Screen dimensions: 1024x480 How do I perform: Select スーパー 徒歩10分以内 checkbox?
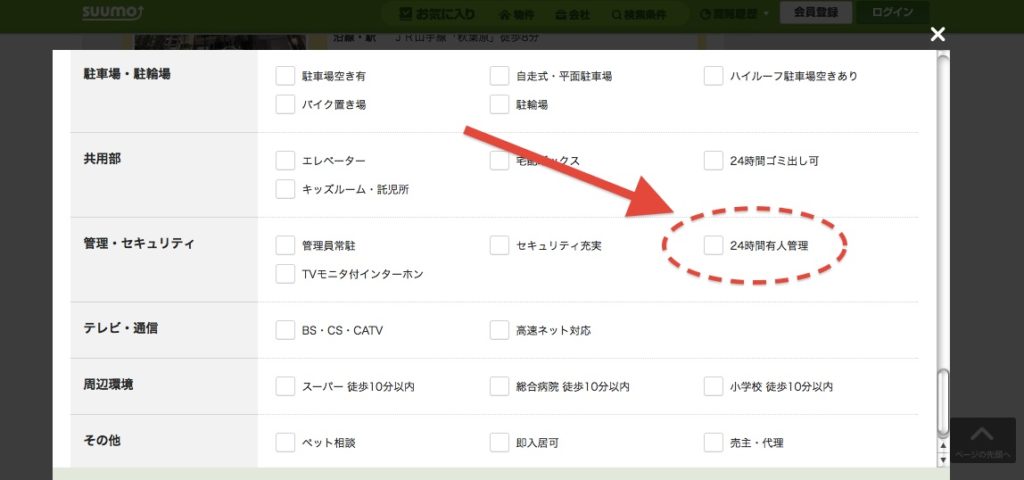(285, 387)
